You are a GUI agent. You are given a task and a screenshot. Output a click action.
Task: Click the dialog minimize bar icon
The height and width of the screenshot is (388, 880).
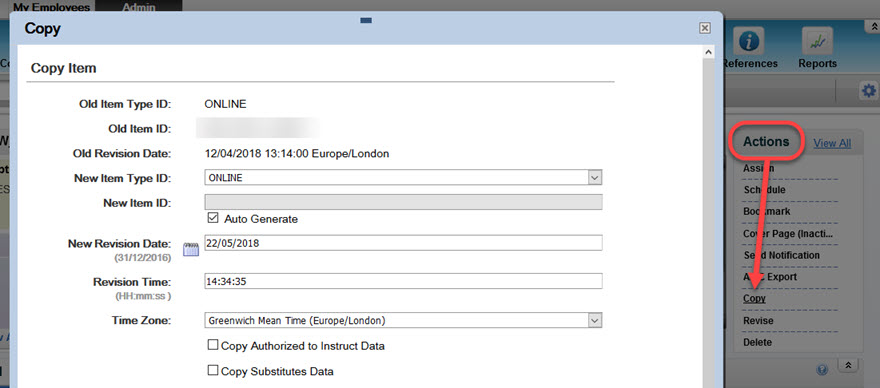coord(366,21)
